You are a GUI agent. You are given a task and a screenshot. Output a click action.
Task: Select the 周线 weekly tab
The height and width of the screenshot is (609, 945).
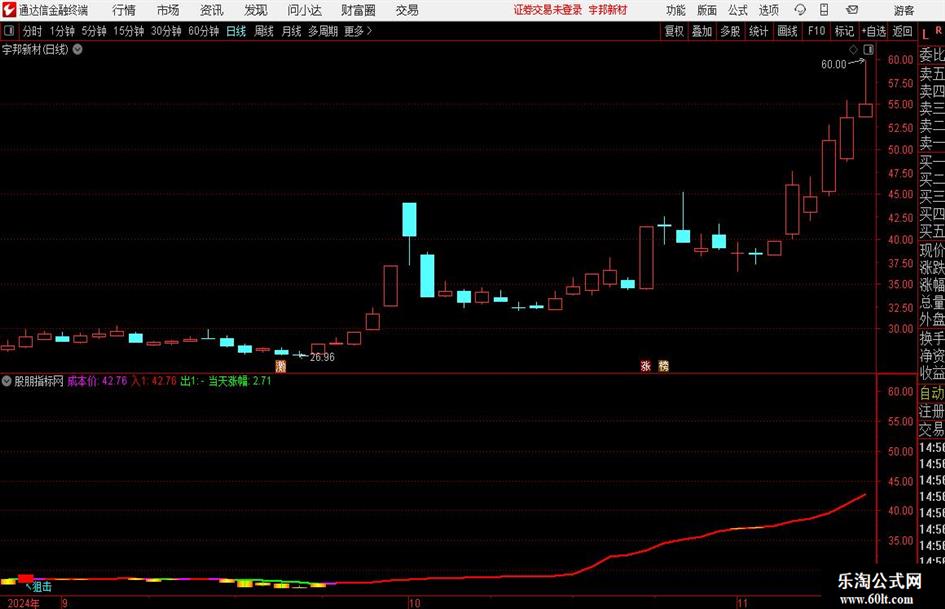pos(264,31)
